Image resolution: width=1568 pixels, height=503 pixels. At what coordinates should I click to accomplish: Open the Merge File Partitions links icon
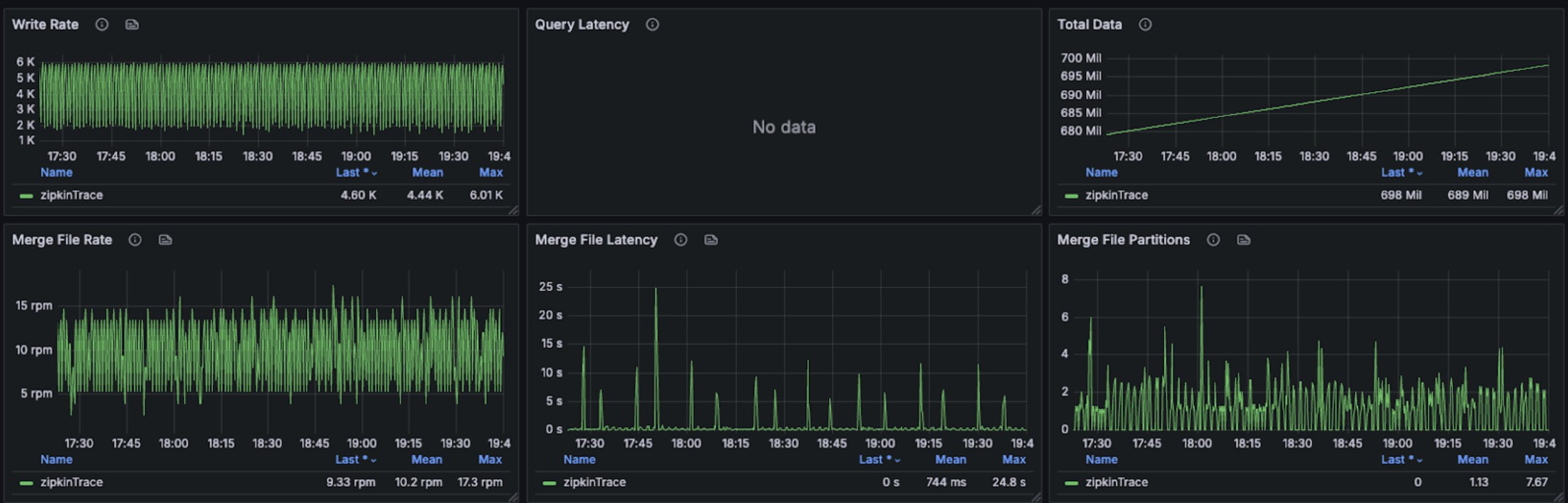pos(1243,240)
